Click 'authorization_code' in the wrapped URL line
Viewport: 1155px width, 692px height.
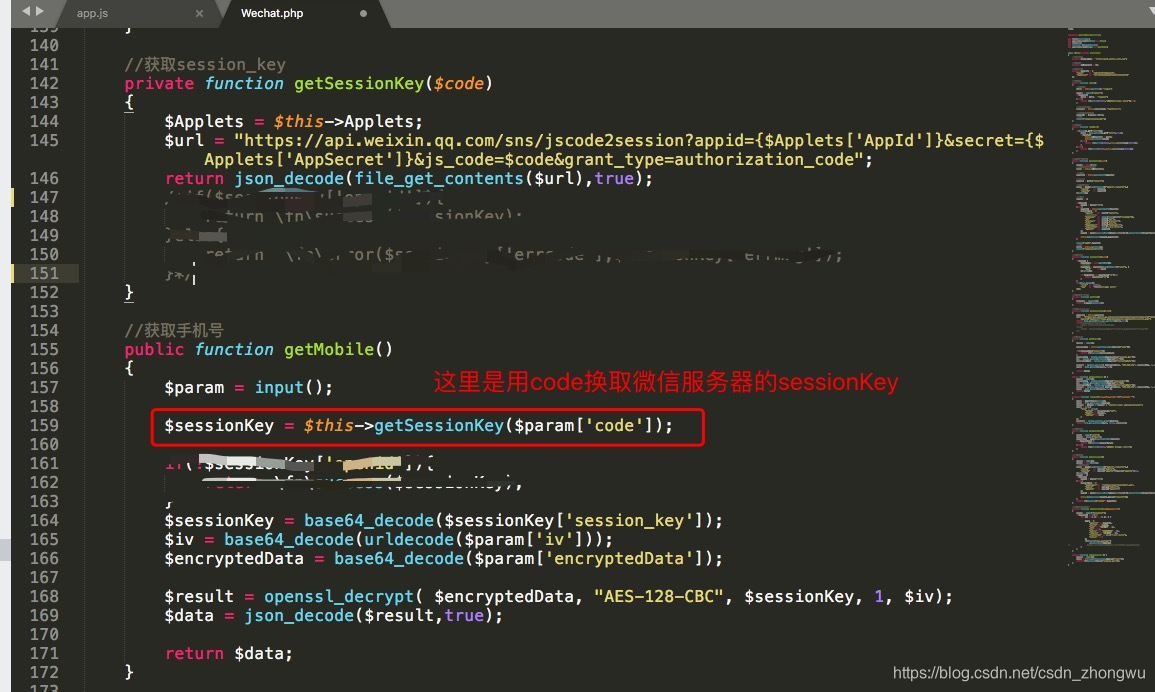(x=763, y=160)
